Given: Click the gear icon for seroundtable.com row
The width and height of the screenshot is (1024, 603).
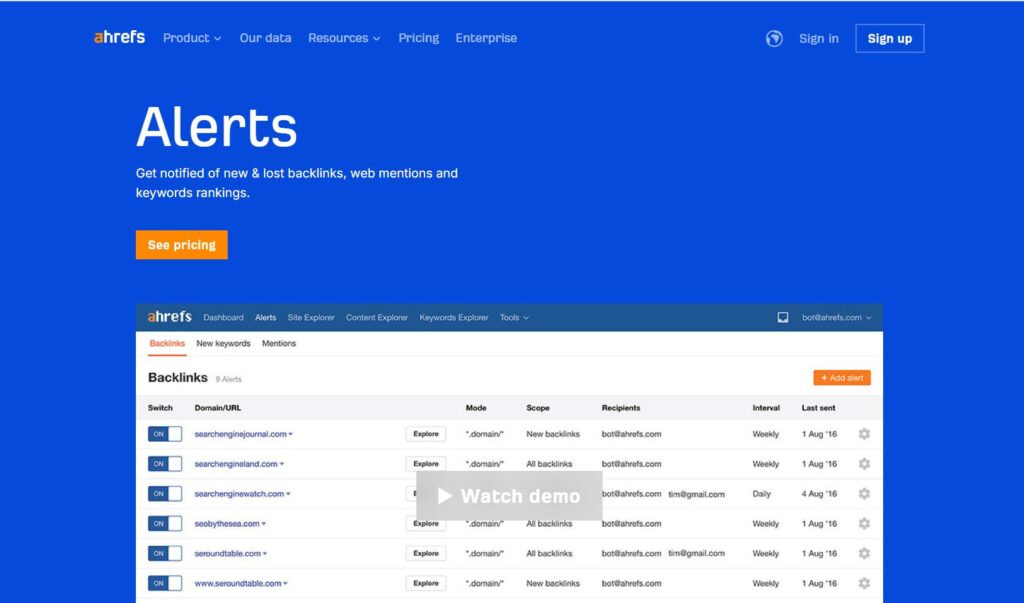Looking at the screenshot, I should pyautogui.click(x=864, y=553).
